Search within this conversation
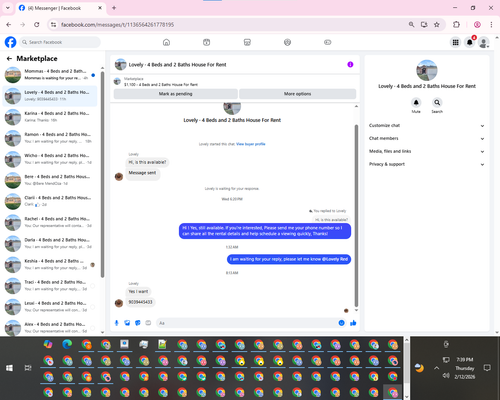 click(x=437, y=102)
